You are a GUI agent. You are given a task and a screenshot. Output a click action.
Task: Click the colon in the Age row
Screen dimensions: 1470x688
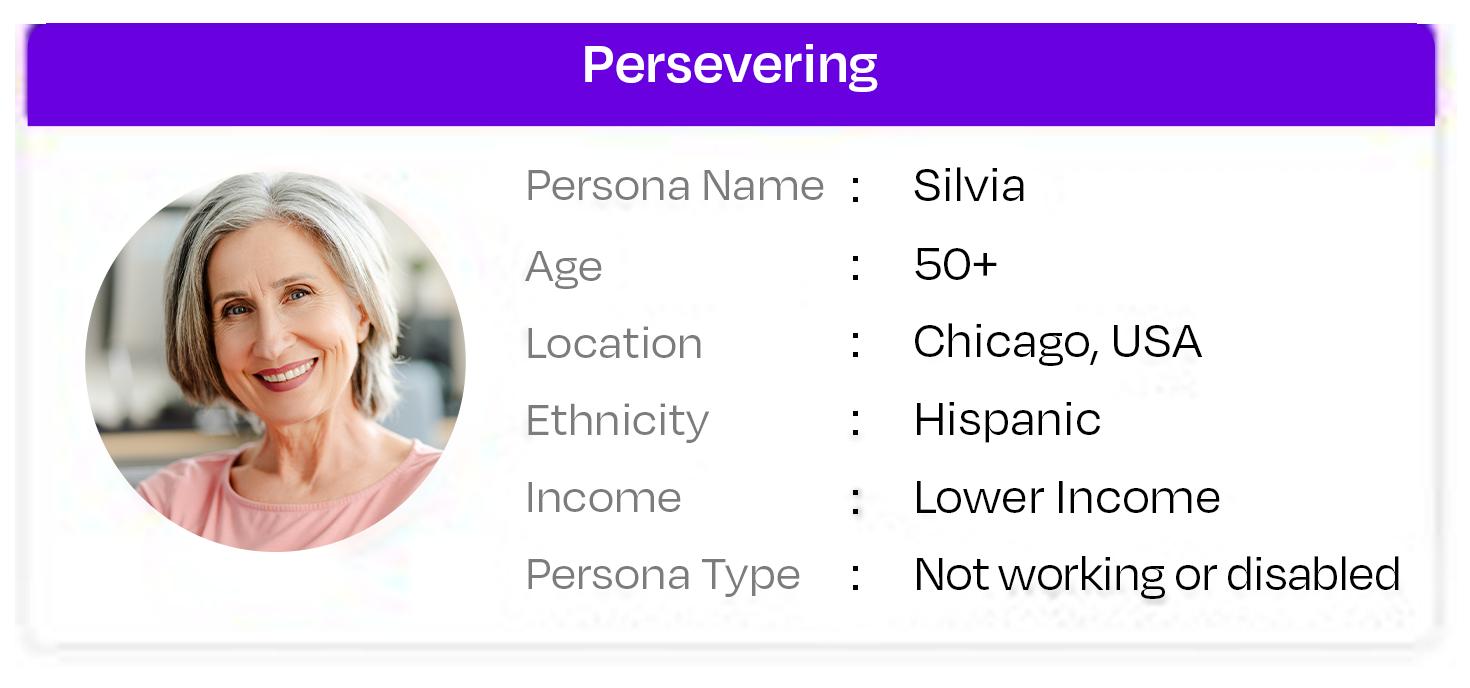(x=855, y=267)
